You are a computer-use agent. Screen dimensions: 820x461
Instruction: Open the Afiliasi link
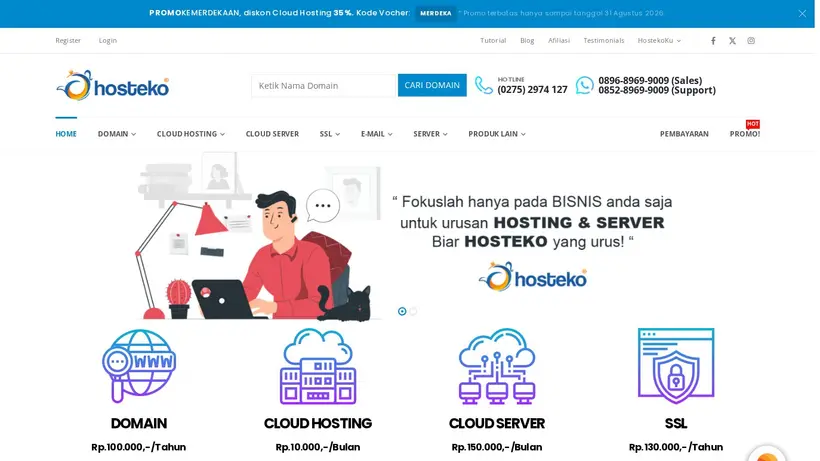[x=559, y=40]
